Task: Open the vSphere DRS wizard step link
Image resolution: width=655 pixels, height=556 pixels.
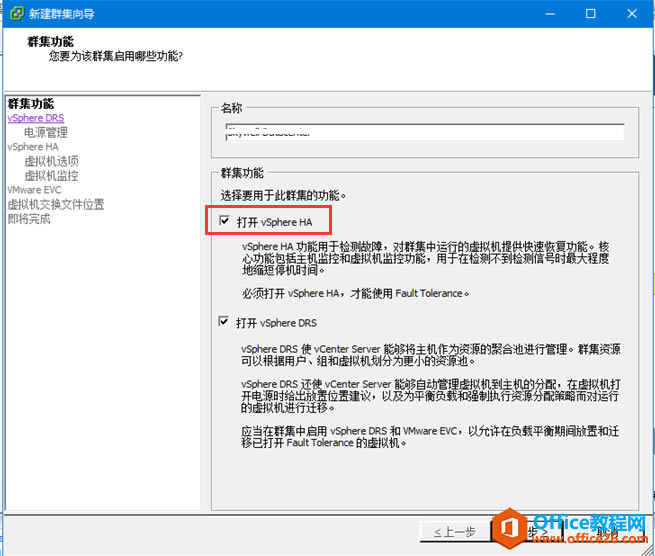Action: click(x=36, y=118)
